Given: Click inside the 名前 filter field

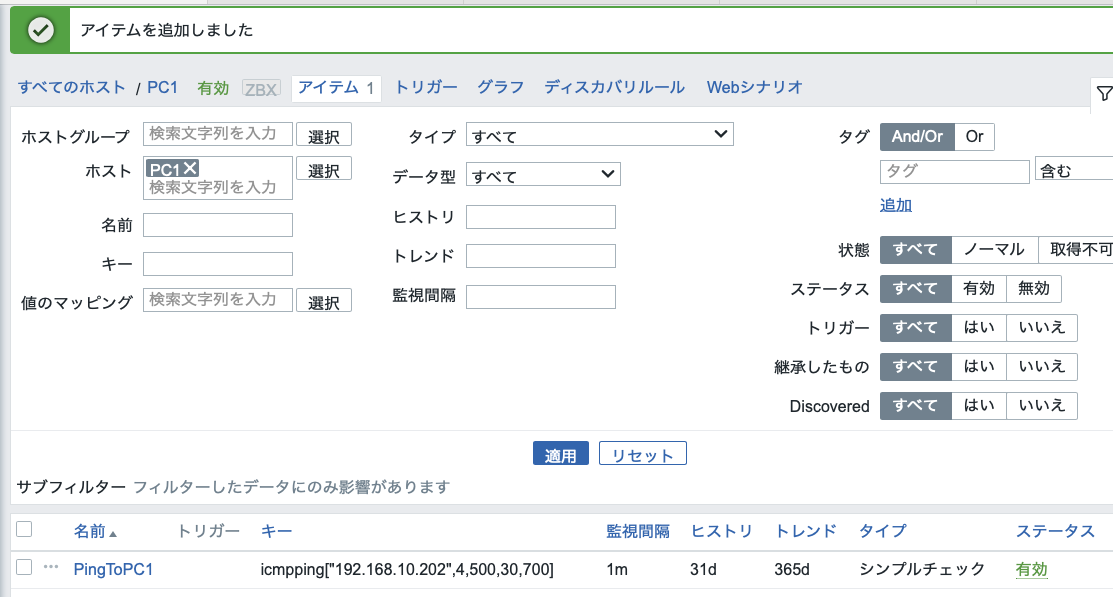Looking at the screenshot, I should click(x=217, y=224).
